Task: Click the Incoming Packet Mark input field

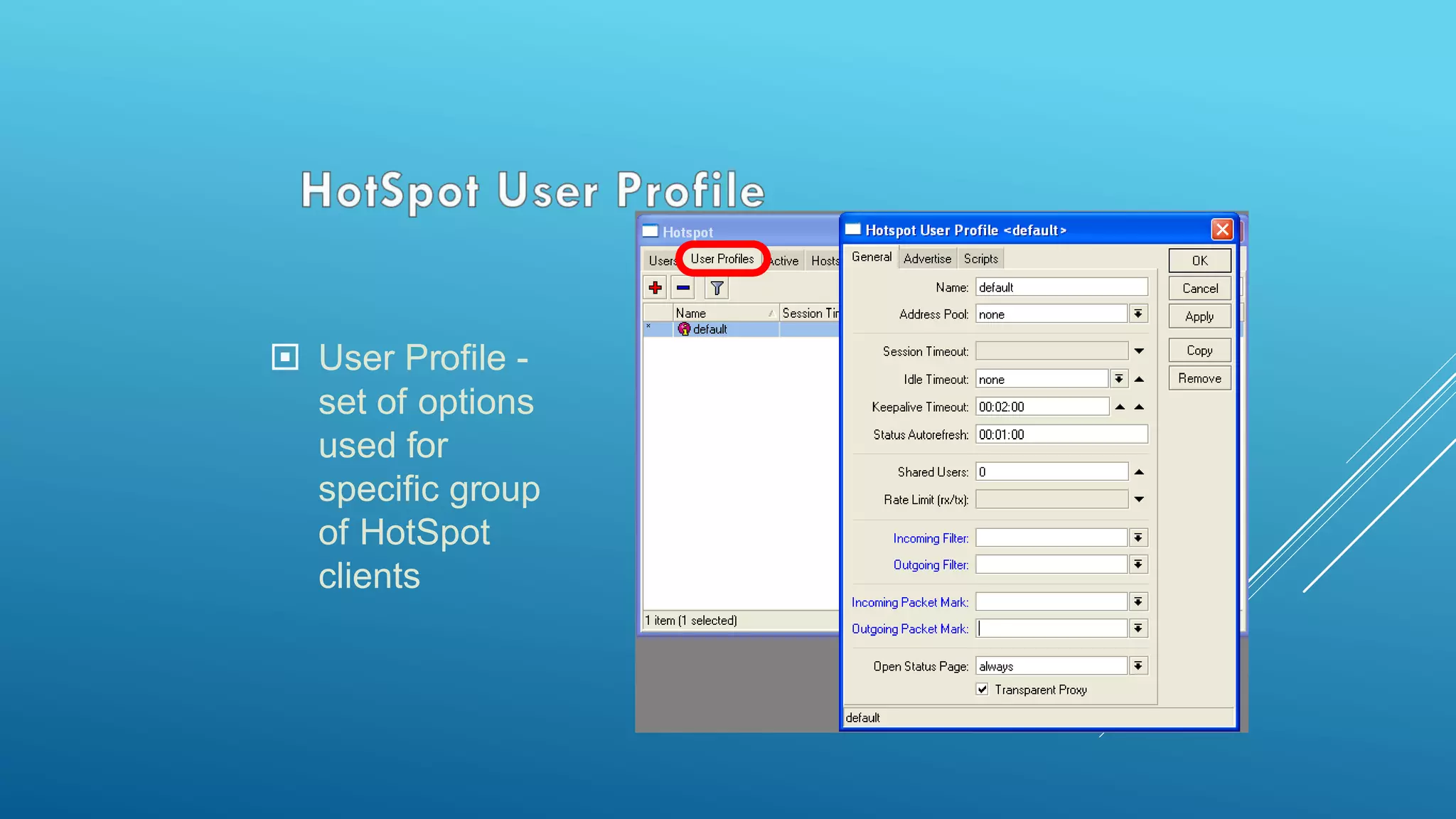Action: click(1051, 602)
